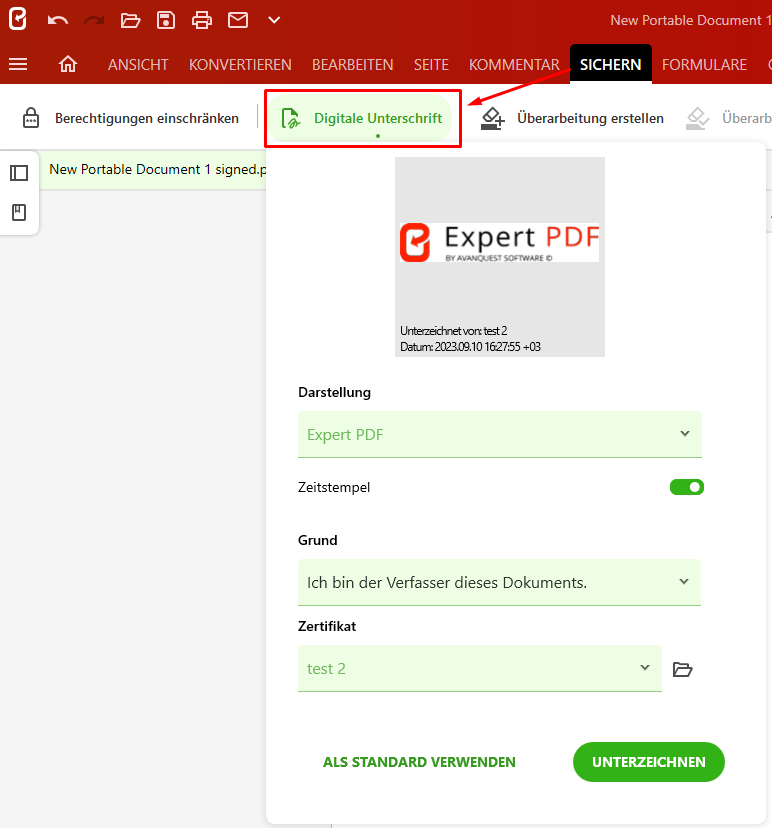This screenshot has width=772, height=828.
Task: Open the KOMMENTAR tab
Action: coord(514,64)
